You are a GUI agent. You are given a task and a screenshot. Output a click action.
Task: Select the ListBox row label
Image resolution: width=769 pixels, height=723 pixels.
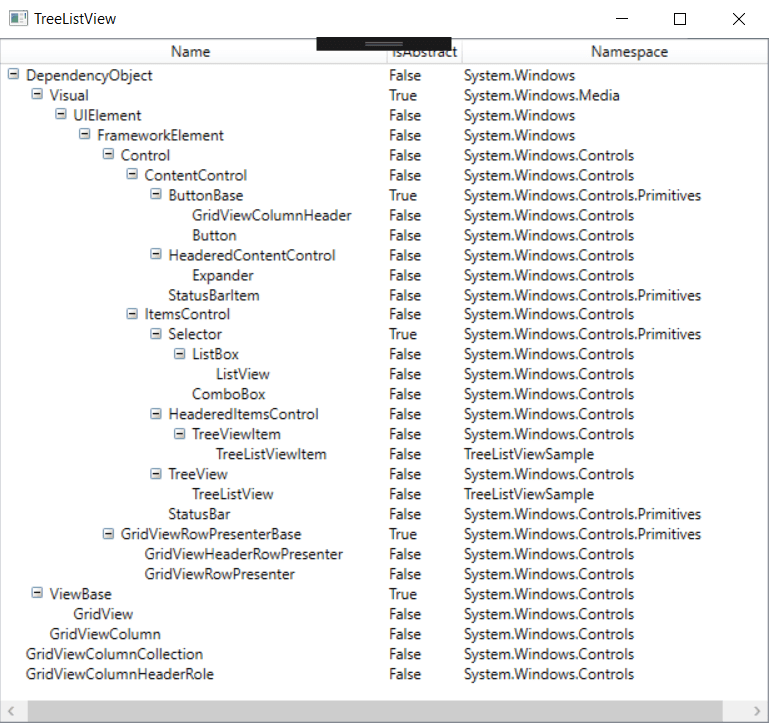tap(215, 354)
